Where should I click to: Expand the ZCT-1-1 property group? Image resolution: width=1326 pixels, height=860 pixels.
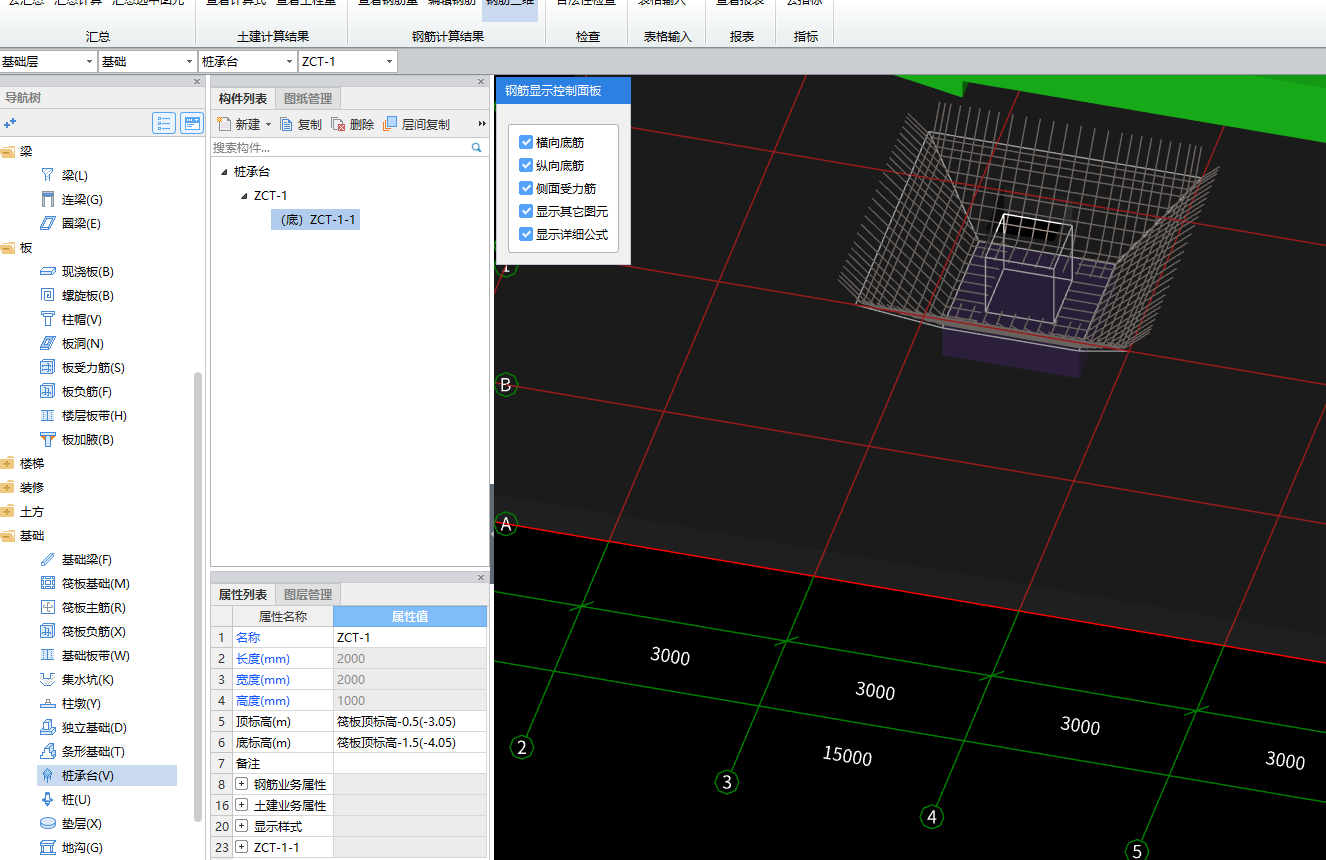[241, 847]
